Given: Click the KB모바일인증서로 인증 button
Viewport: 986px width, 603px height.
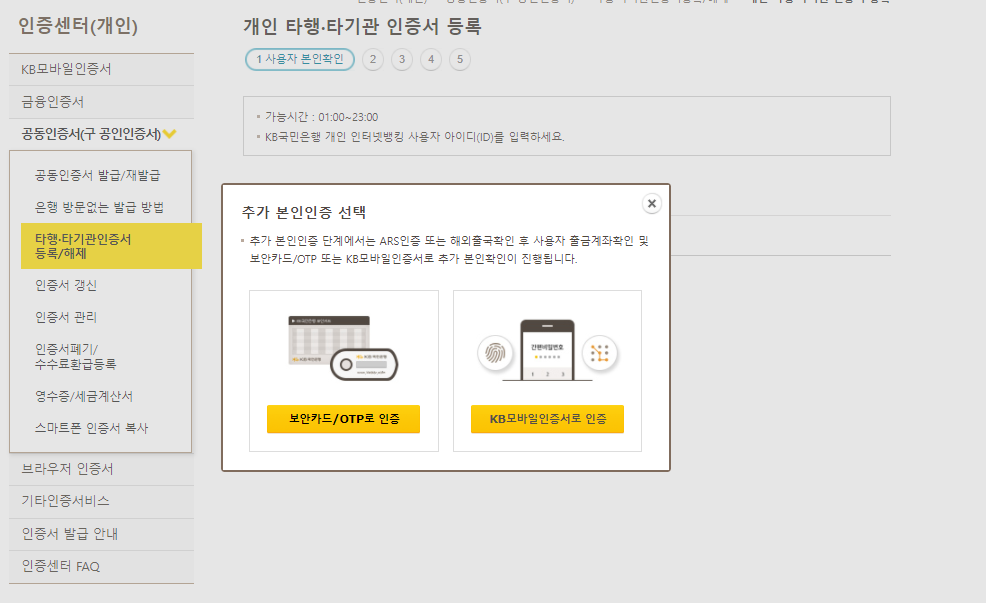Looking at the screenshot, I should (547, 419).
